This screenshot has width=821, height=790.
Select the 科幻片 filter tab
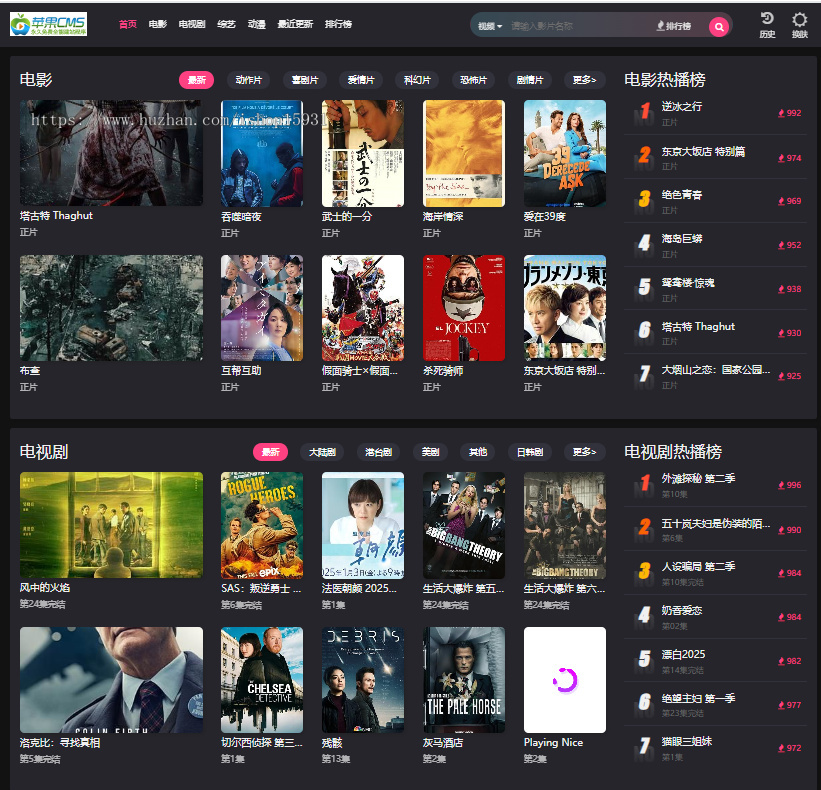pyautogui.click(x=417, y=80)
